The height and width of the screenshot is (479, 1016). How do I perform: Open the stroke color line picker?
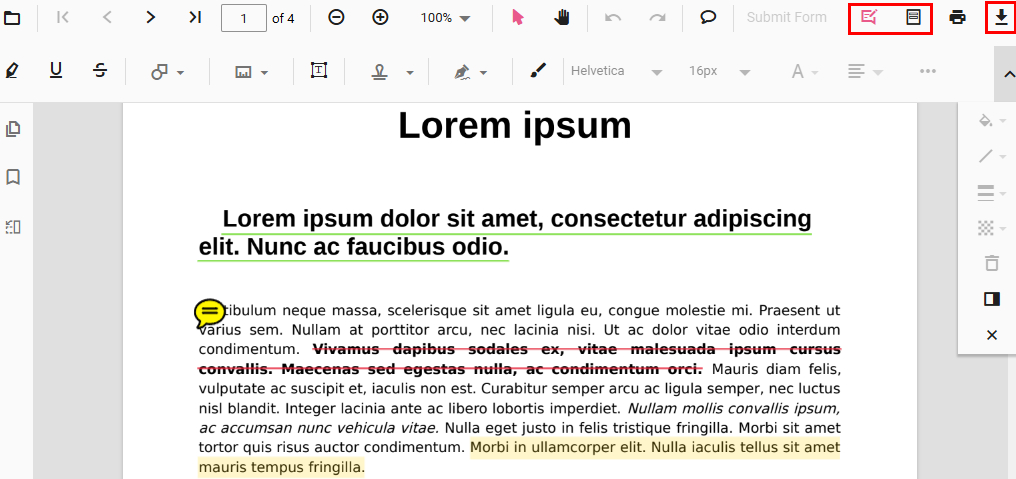[991, 156]
